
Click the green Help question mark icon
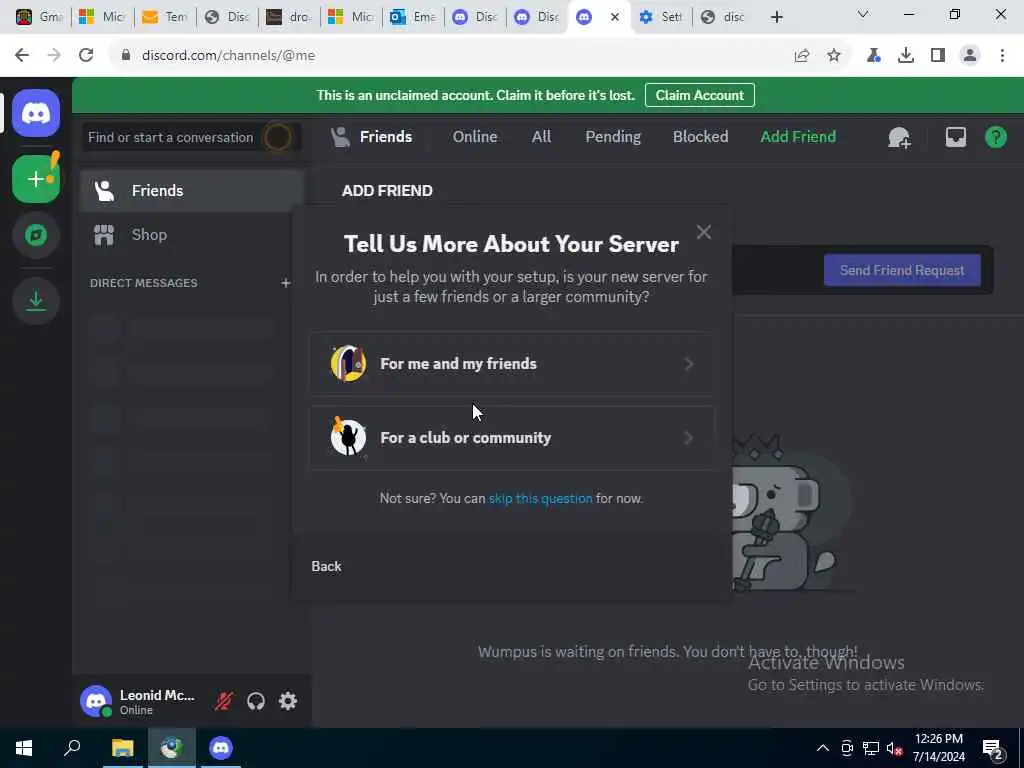click(995, 137)
